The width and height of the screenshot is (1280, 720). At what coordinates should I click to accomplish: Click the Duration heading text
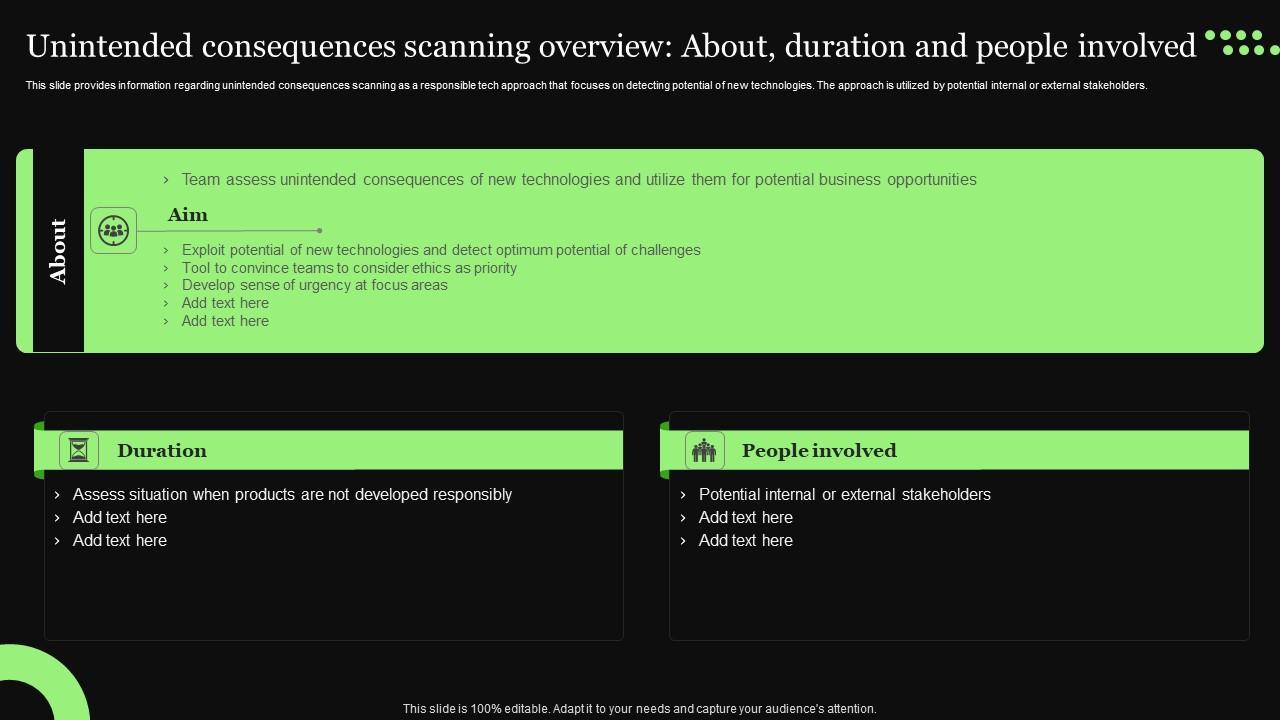point(162,451)
